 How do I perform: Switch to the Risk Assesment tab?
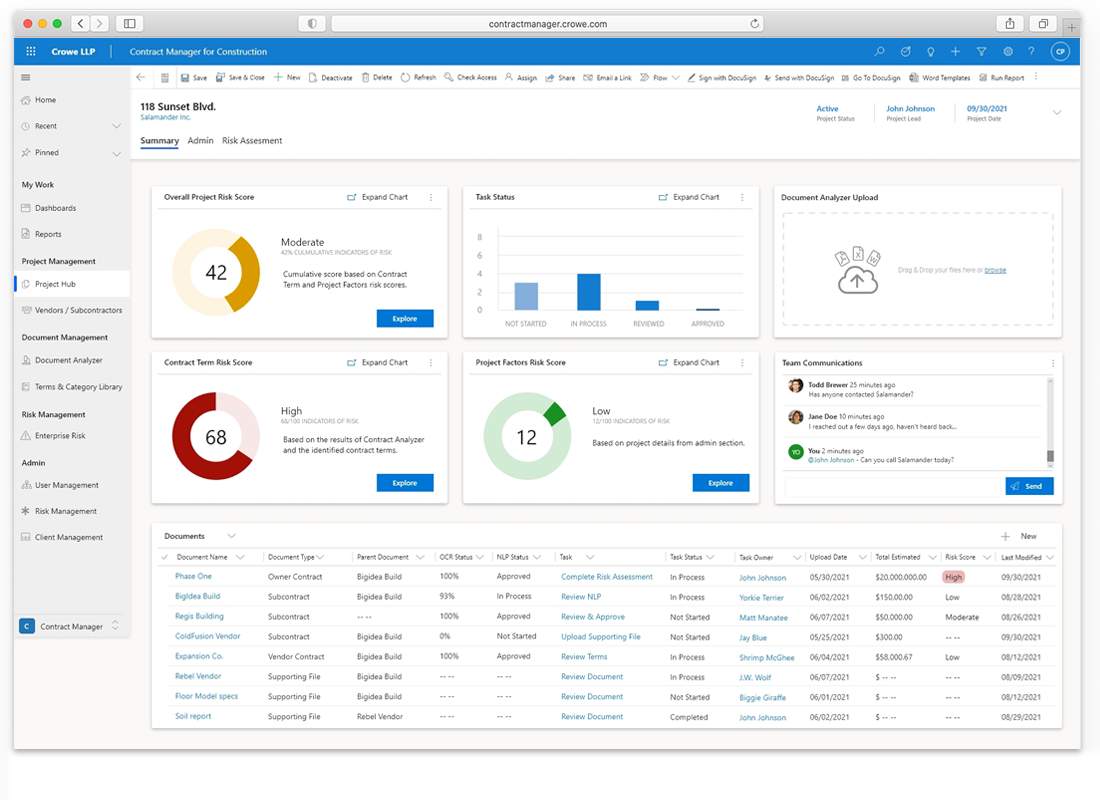coord(252,141)
